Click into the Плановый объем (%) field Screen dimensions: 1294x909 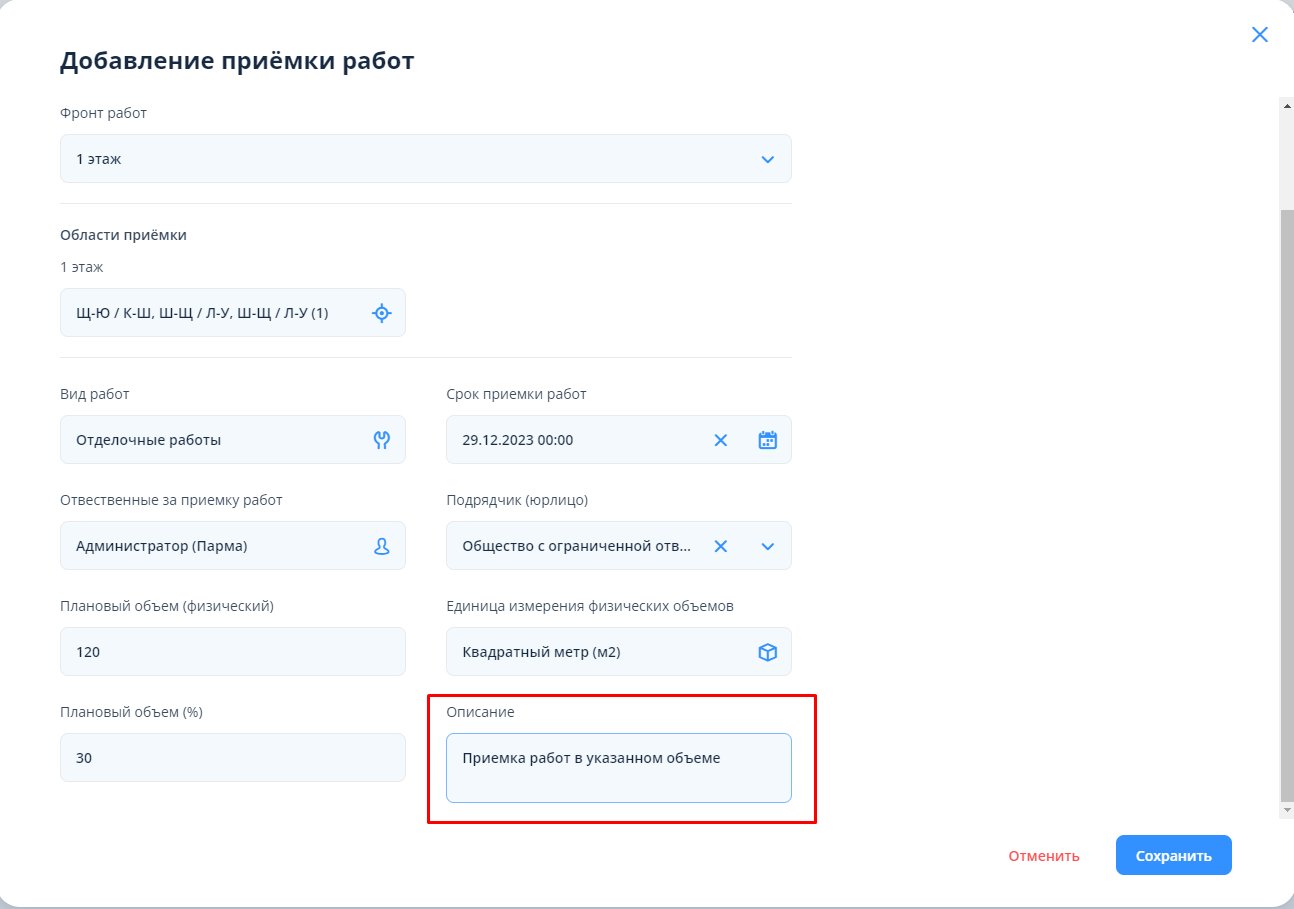[x=232, y=758]
